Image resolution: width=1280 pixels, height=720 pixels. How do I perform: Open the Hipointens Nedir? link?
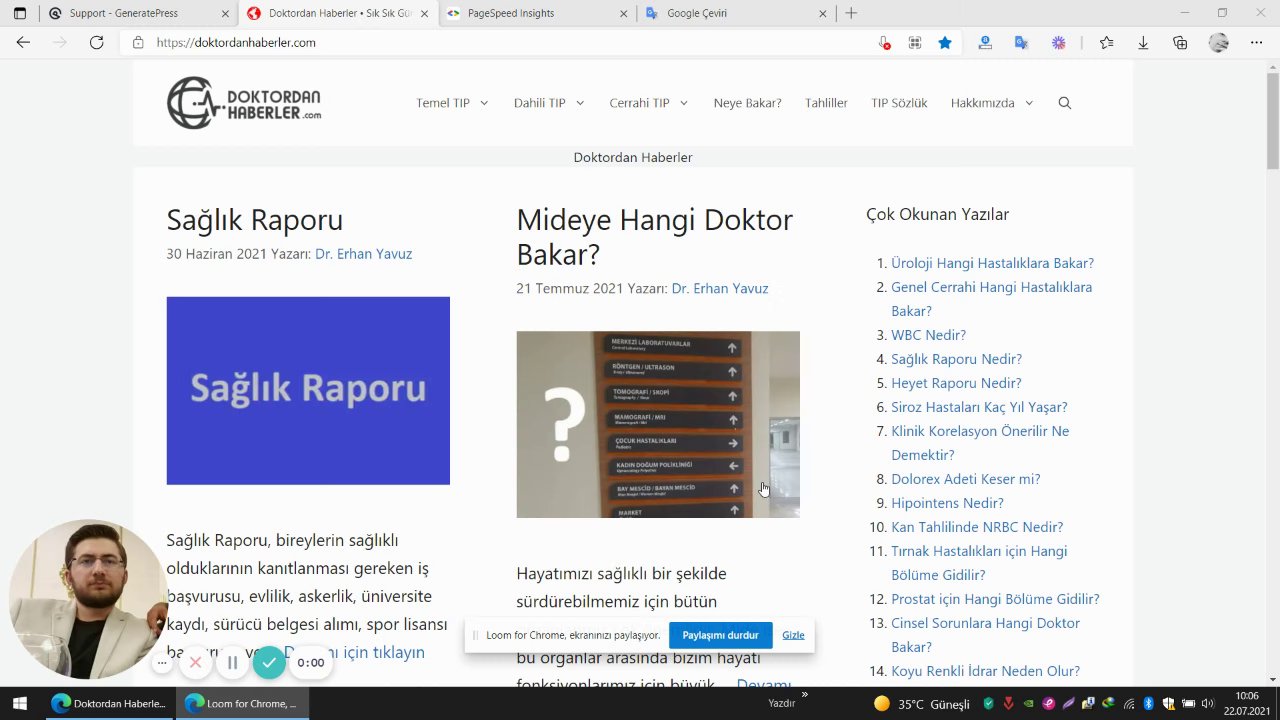point(947,503)
